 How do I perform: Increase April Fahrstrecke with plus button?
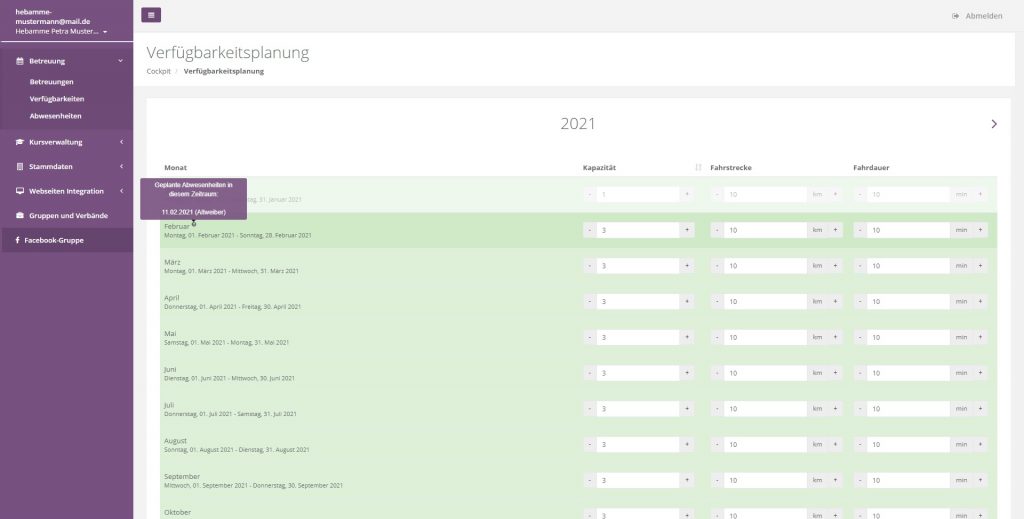tap(836, 302)
